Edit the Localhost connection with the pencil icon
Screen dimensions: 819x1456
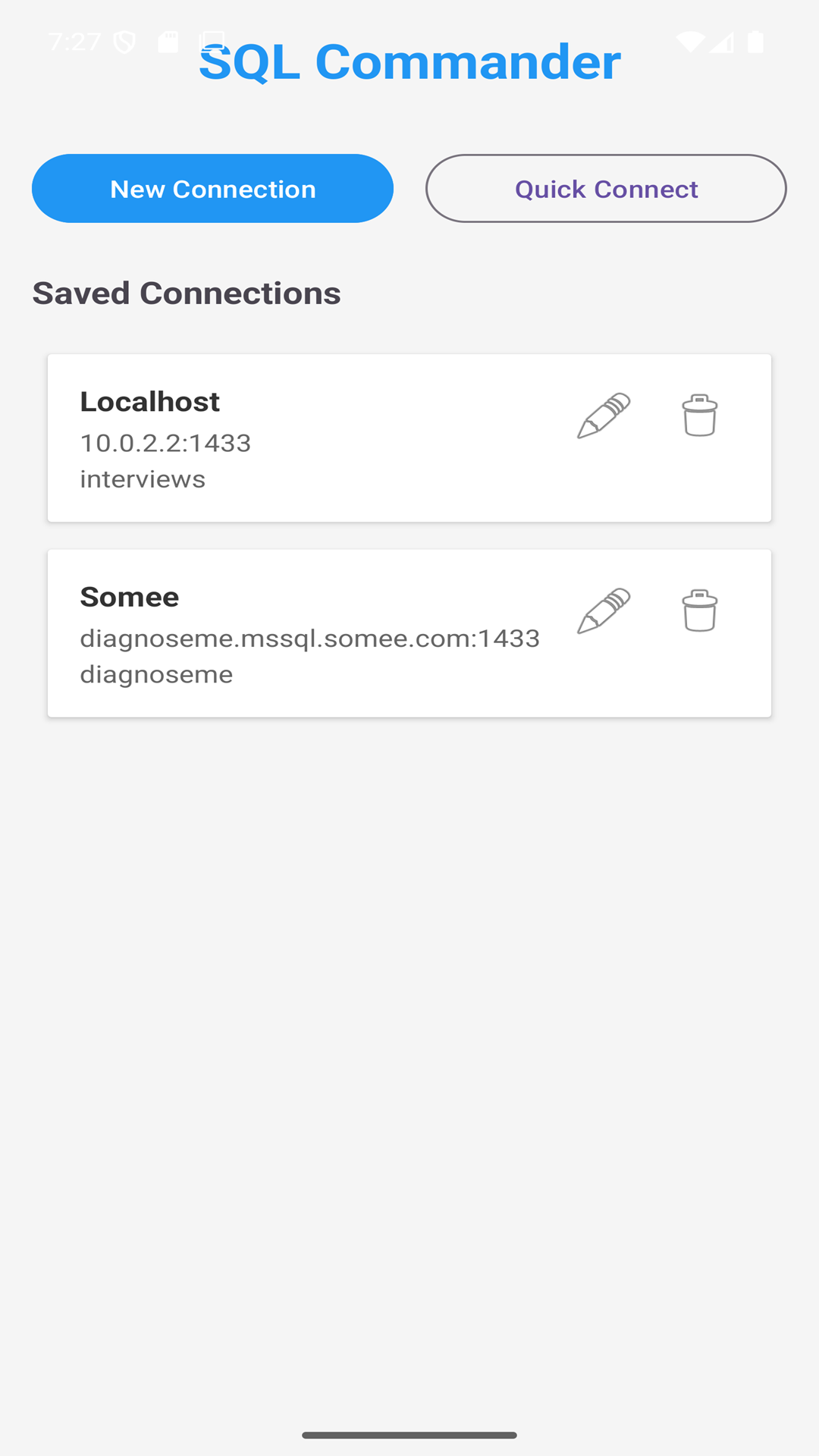click(604, 416)
